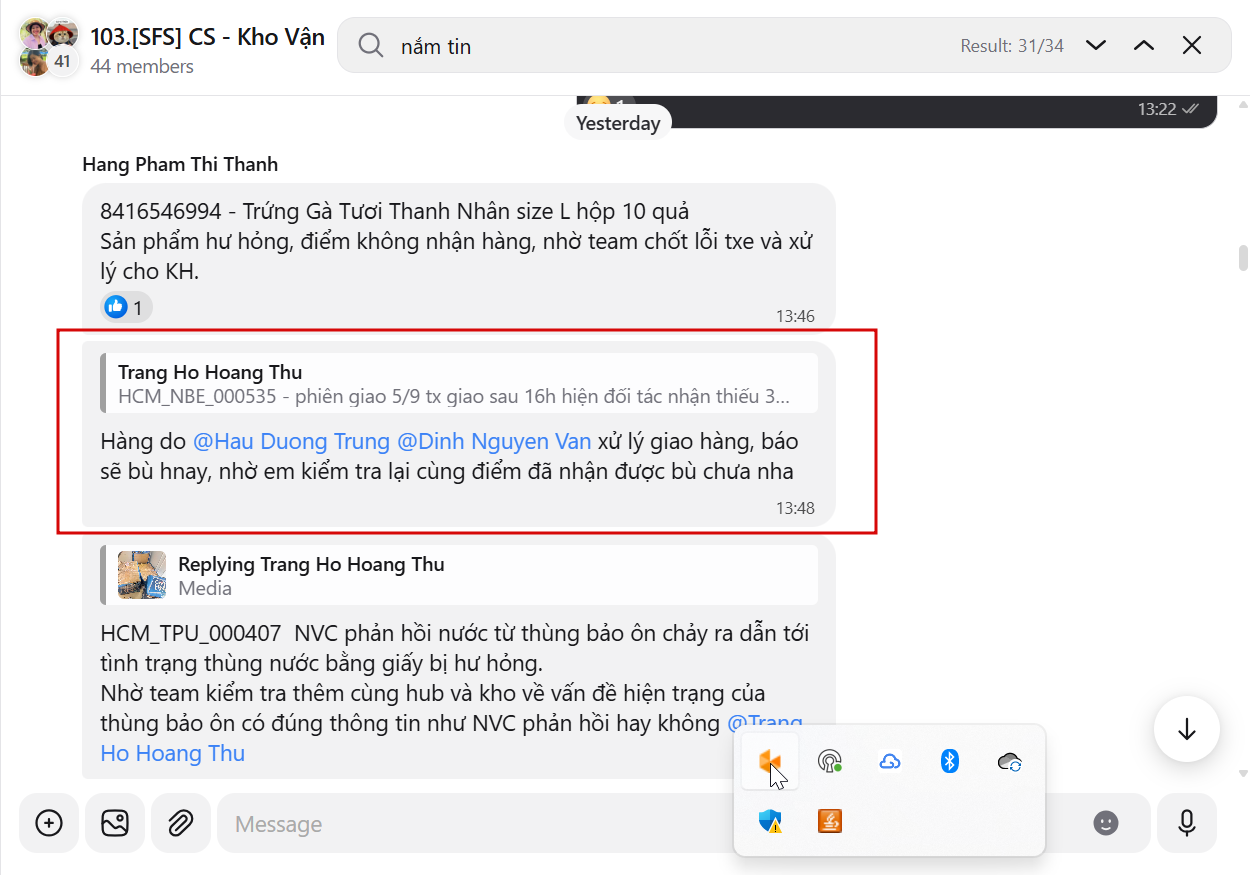
Task: Click the 'Yesterday' date pill
Action: [618, 123]
